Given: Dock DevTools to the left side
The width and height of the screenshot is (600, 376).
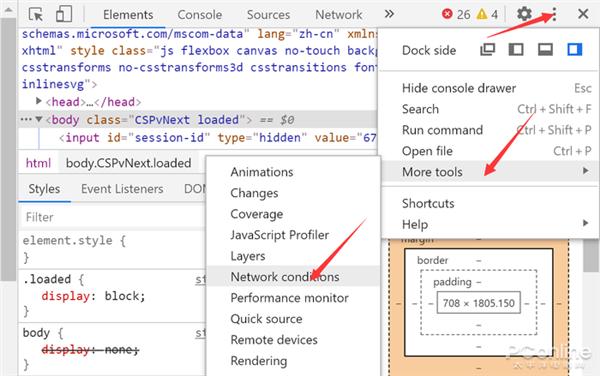Looking at the screenshot, I should [x=516, y=50].
